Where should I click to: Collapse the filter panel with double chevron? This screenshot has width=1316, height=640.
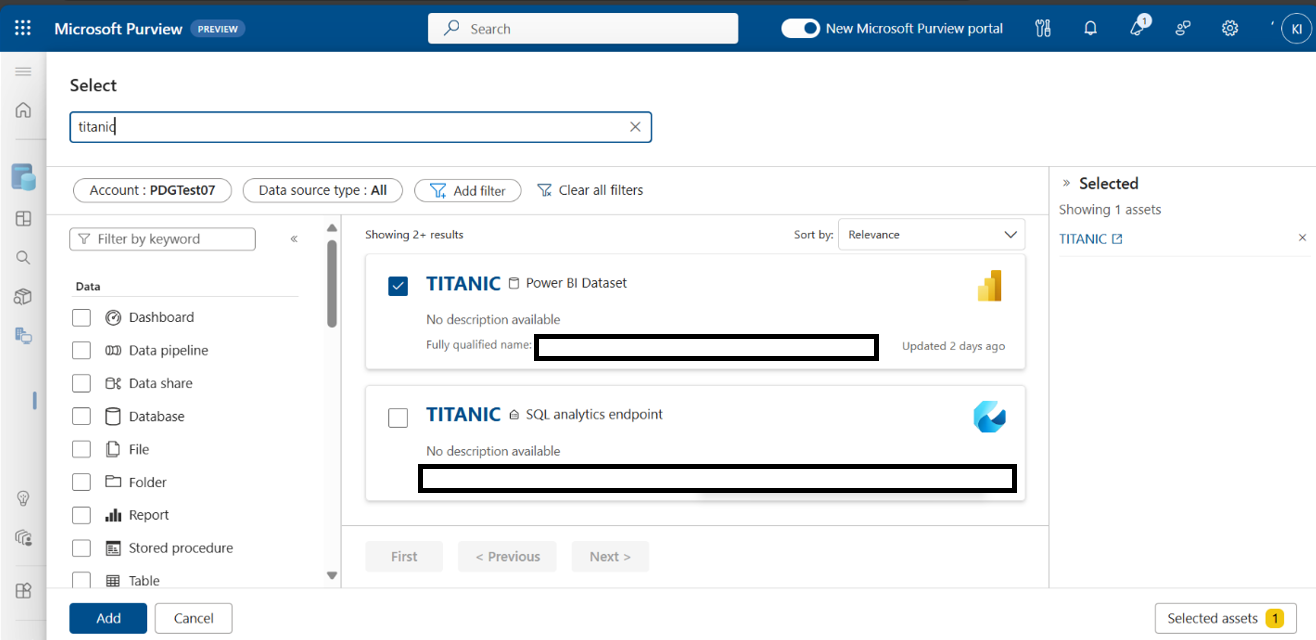pyautogui.click(x=294, y=239)
